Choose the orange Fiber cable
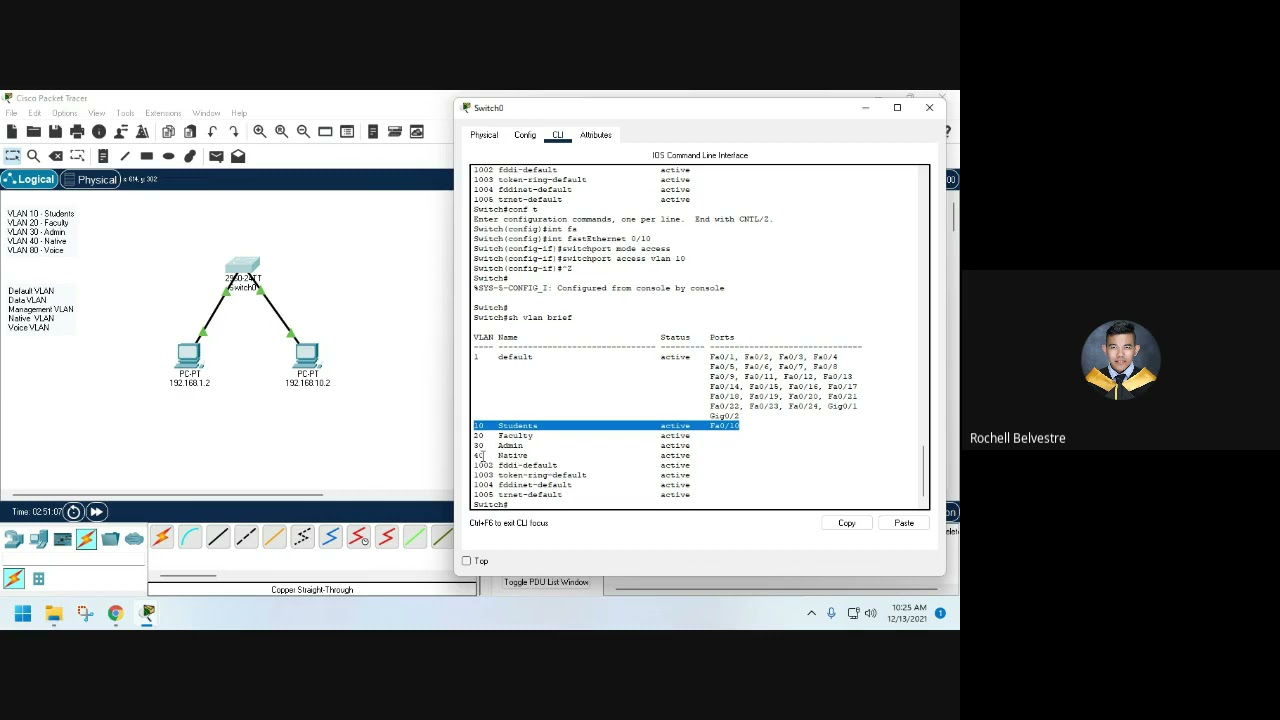Viewport: 1280px width, 720px height. click(x=274, y=538)
